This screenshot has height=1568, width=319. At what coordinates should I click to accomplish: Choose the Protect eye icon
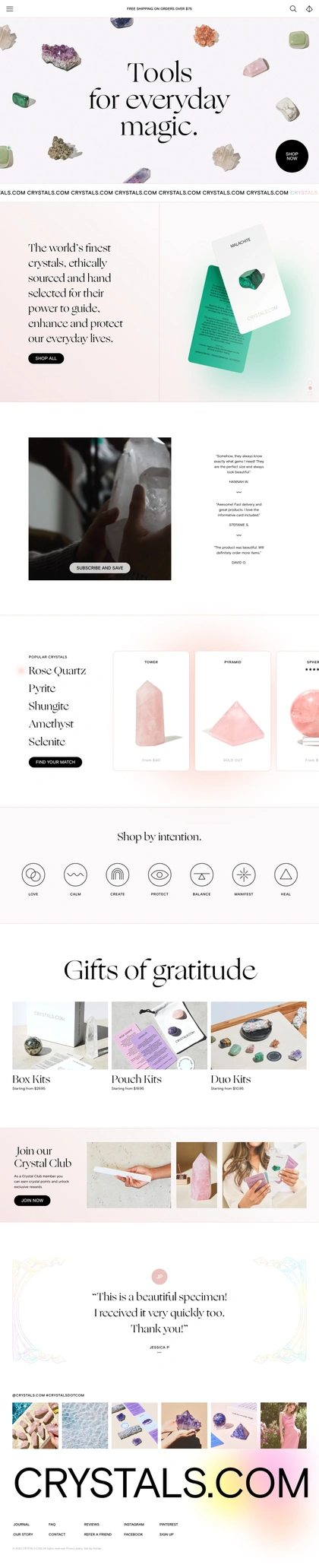(x=159, y=874)
